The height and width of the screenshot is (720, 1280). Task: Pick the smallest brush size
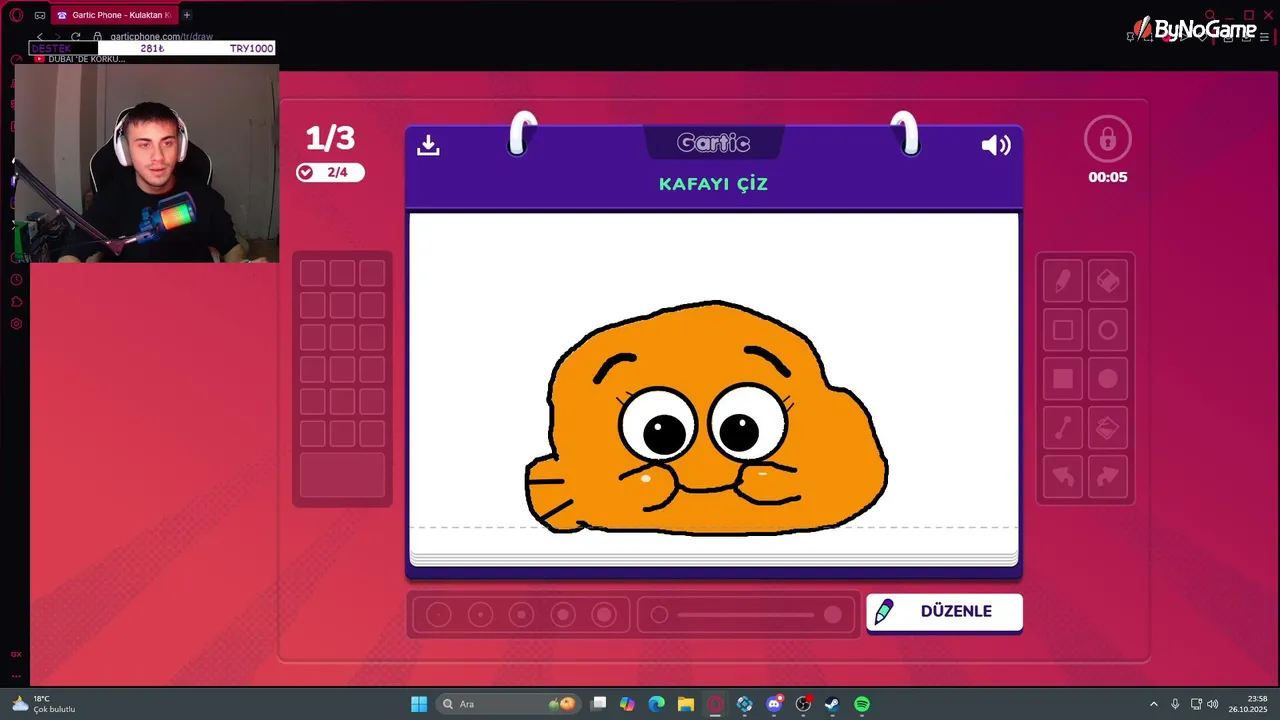click(x=439, y=615)
